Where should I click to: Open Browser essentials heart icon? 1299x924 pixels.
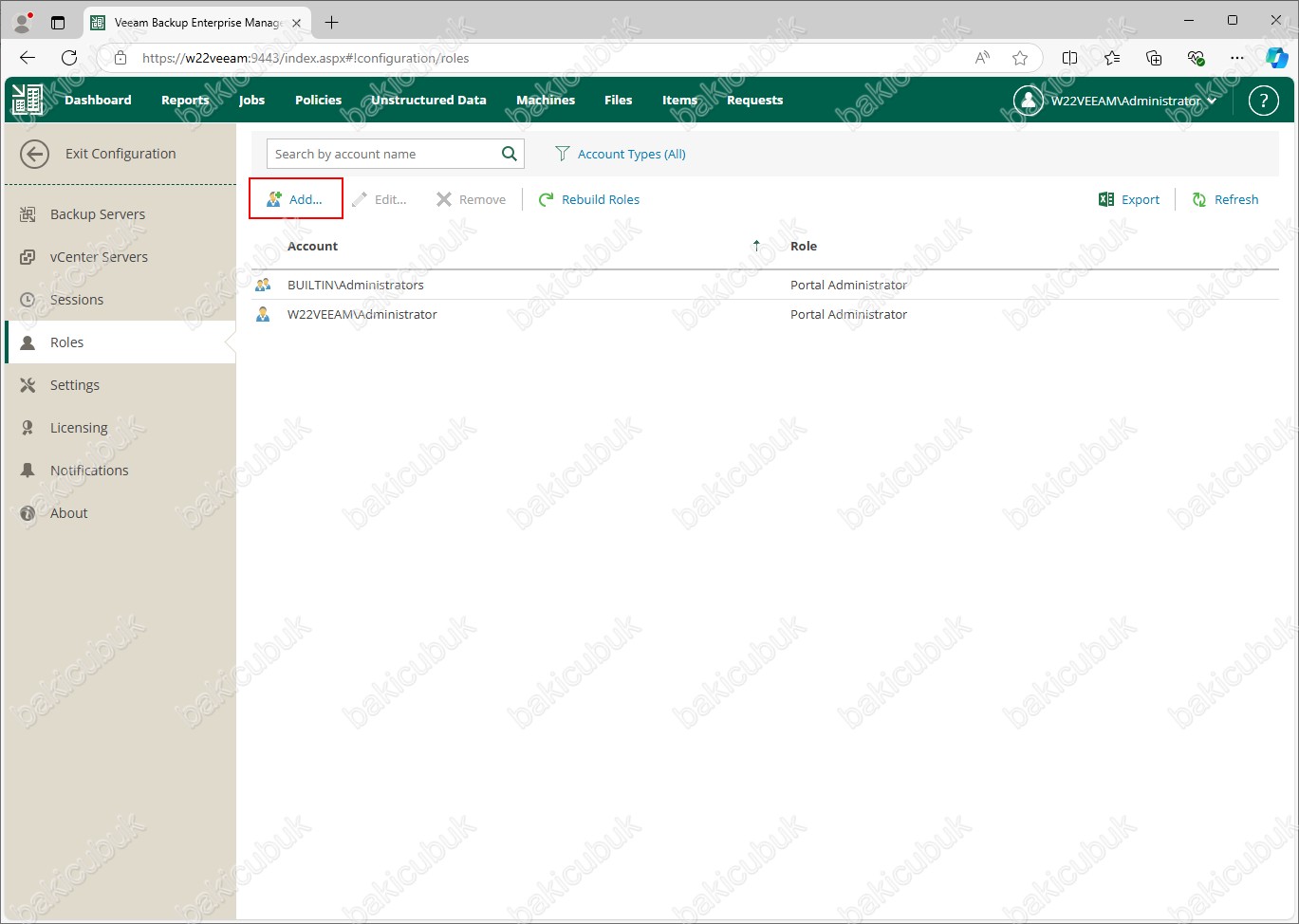pyautogui.click(x=1196, y=58)
